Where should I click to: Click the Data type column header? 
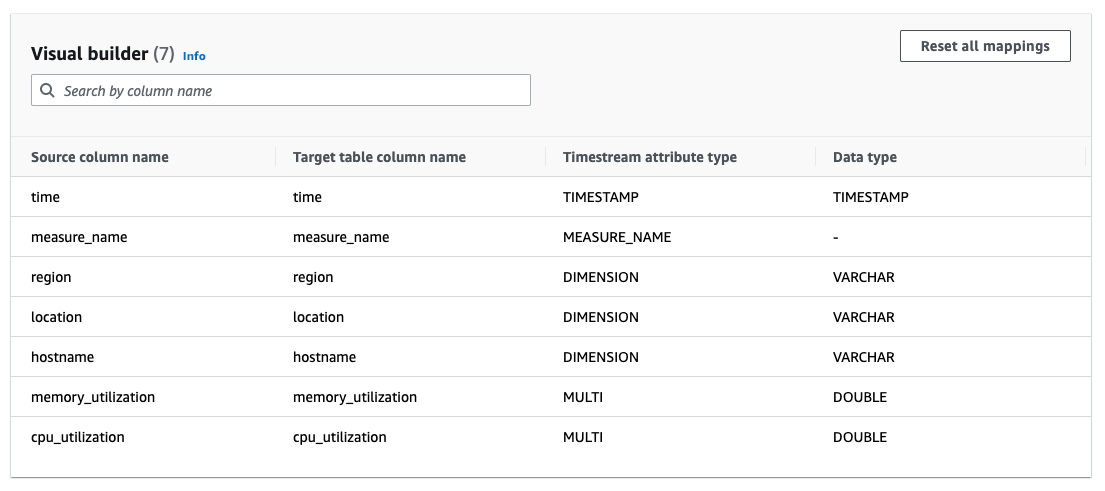[x=864, y=157]
